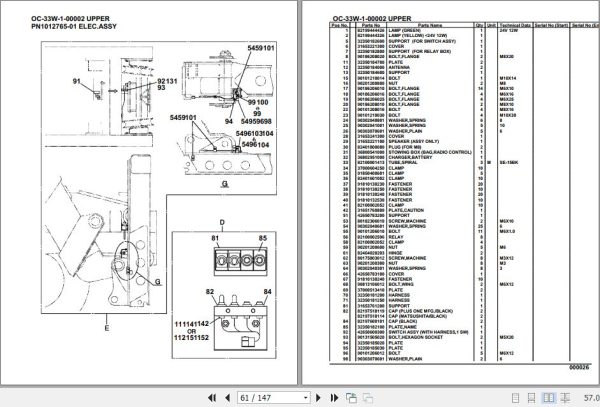Click diagram callout 112151152
The image size is (600, 407).
(x=191, y=338)
